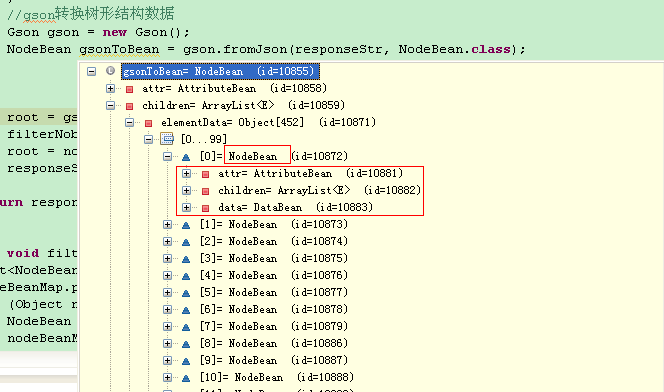Expand the [2]= NodeBean entry
The width and height of the screenshot is (664, 392).
(x=167, y=241)
